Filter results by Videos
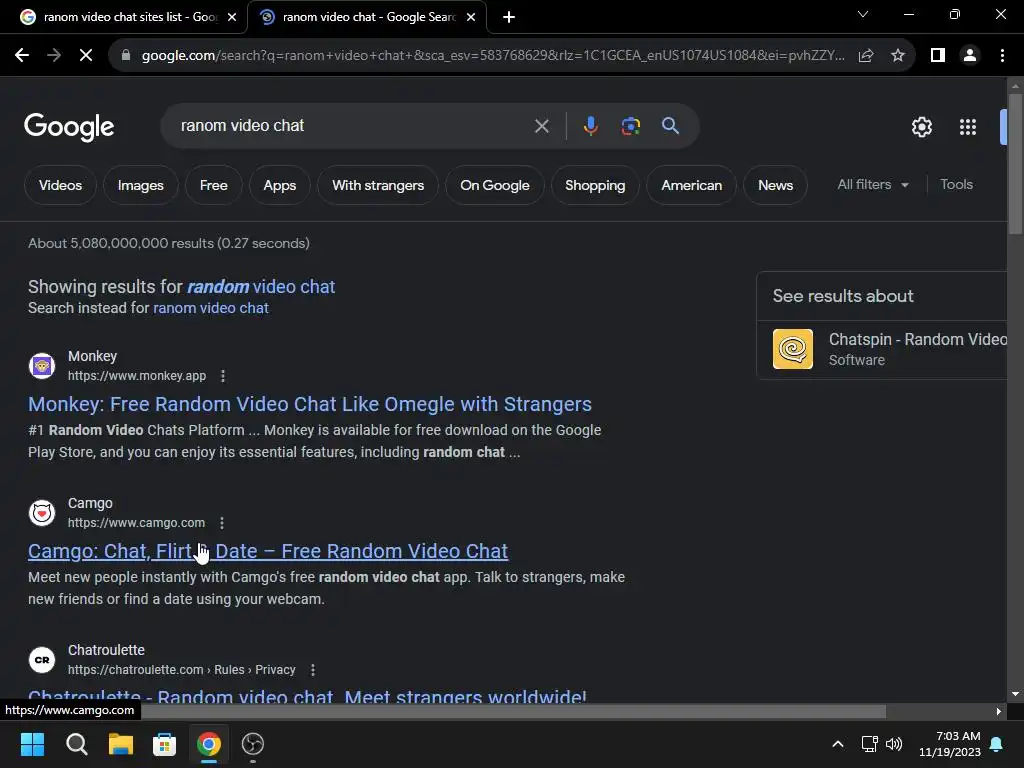The height and width of the screenshot is (768, 1024). (x=60, y=185)
